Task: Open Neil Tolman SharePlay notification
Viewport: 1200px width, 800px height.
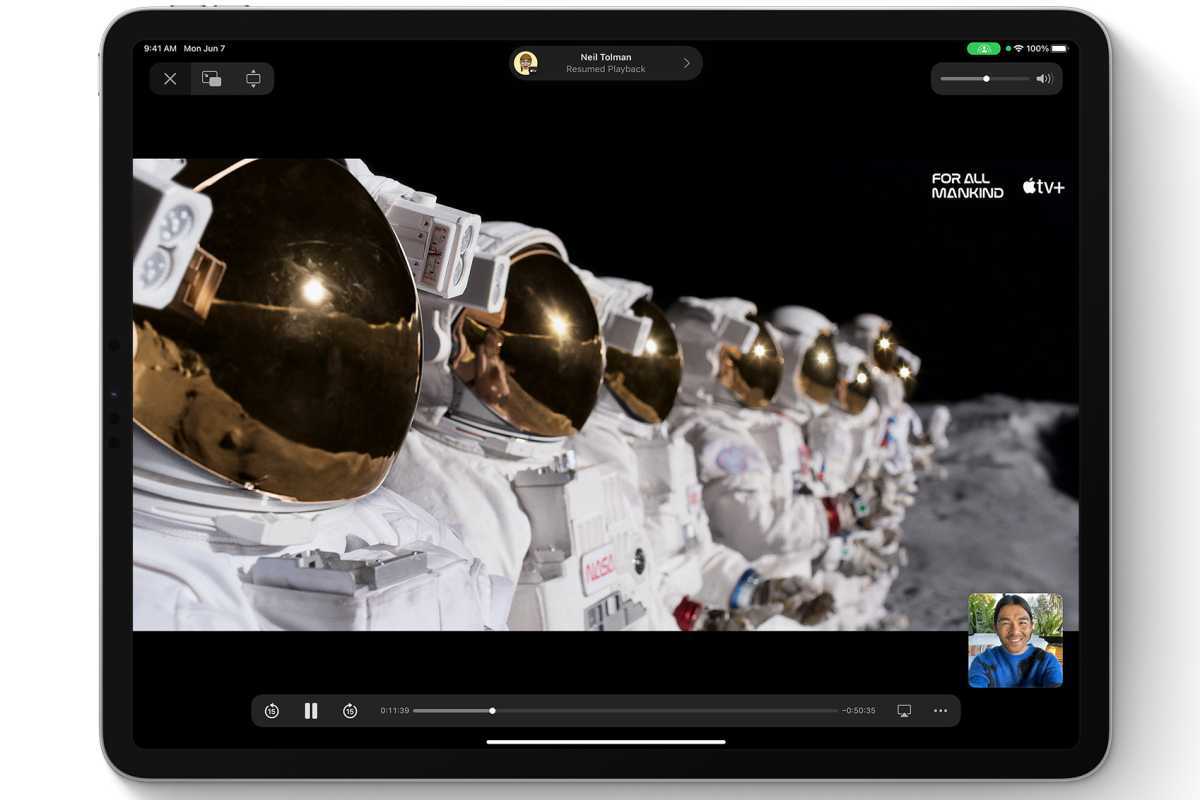Action: click(x=605, y=63)
